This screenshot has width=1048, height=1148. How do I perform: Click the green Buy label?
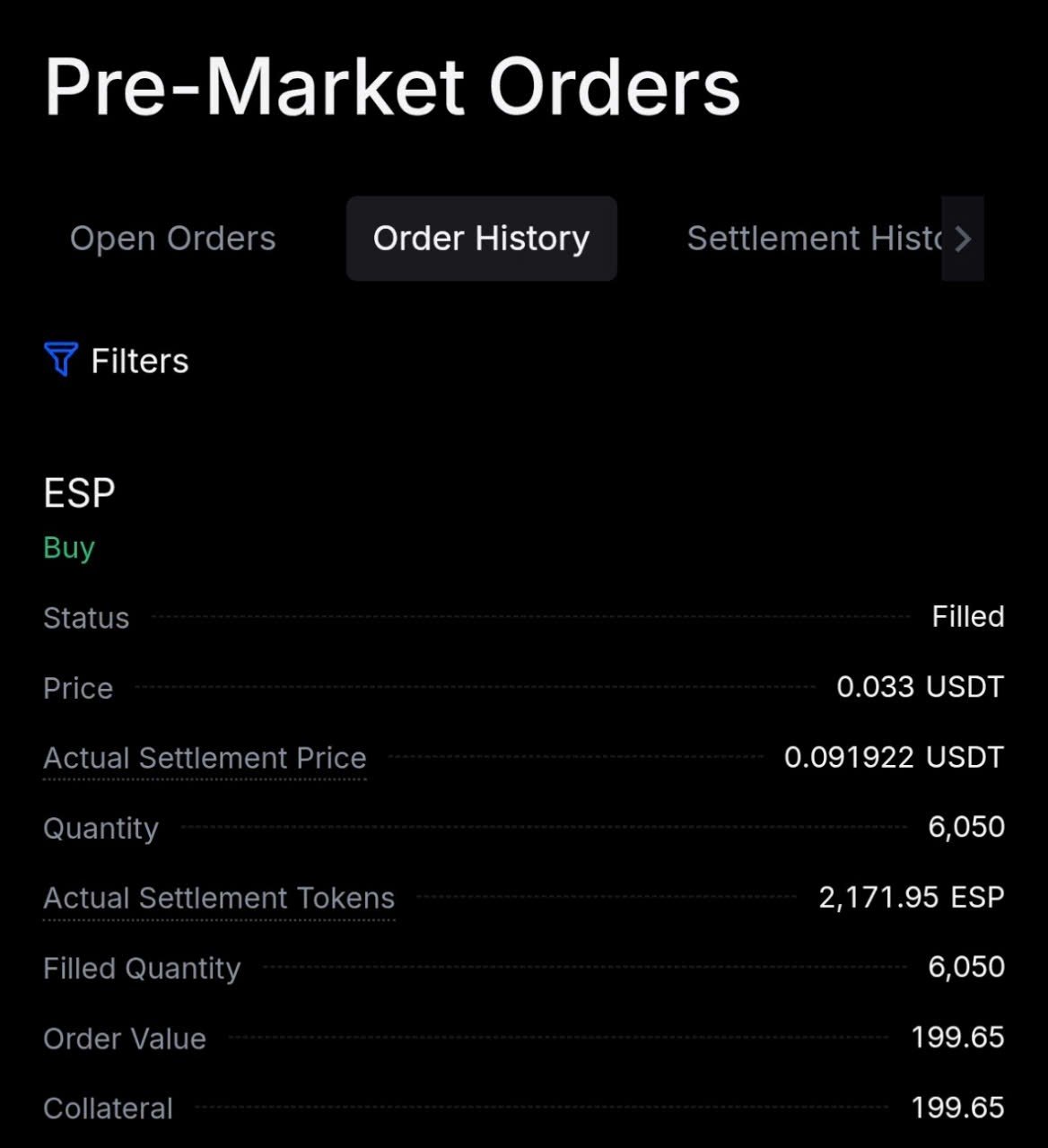click(x=69, y=547)
